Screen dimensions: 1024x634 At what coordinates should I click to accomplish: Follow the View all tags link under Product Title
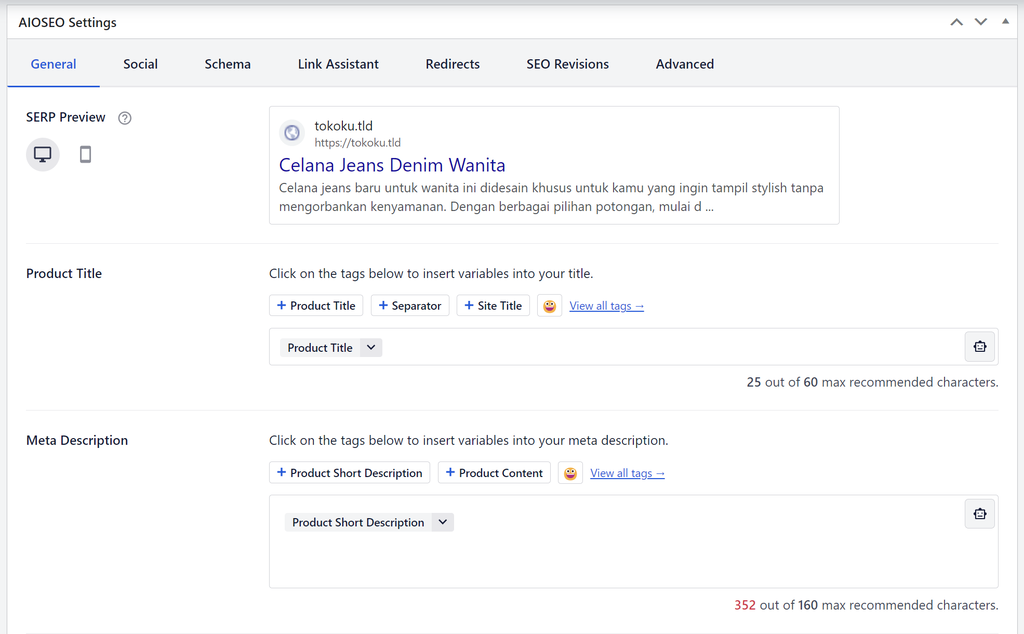click(606, 305)
